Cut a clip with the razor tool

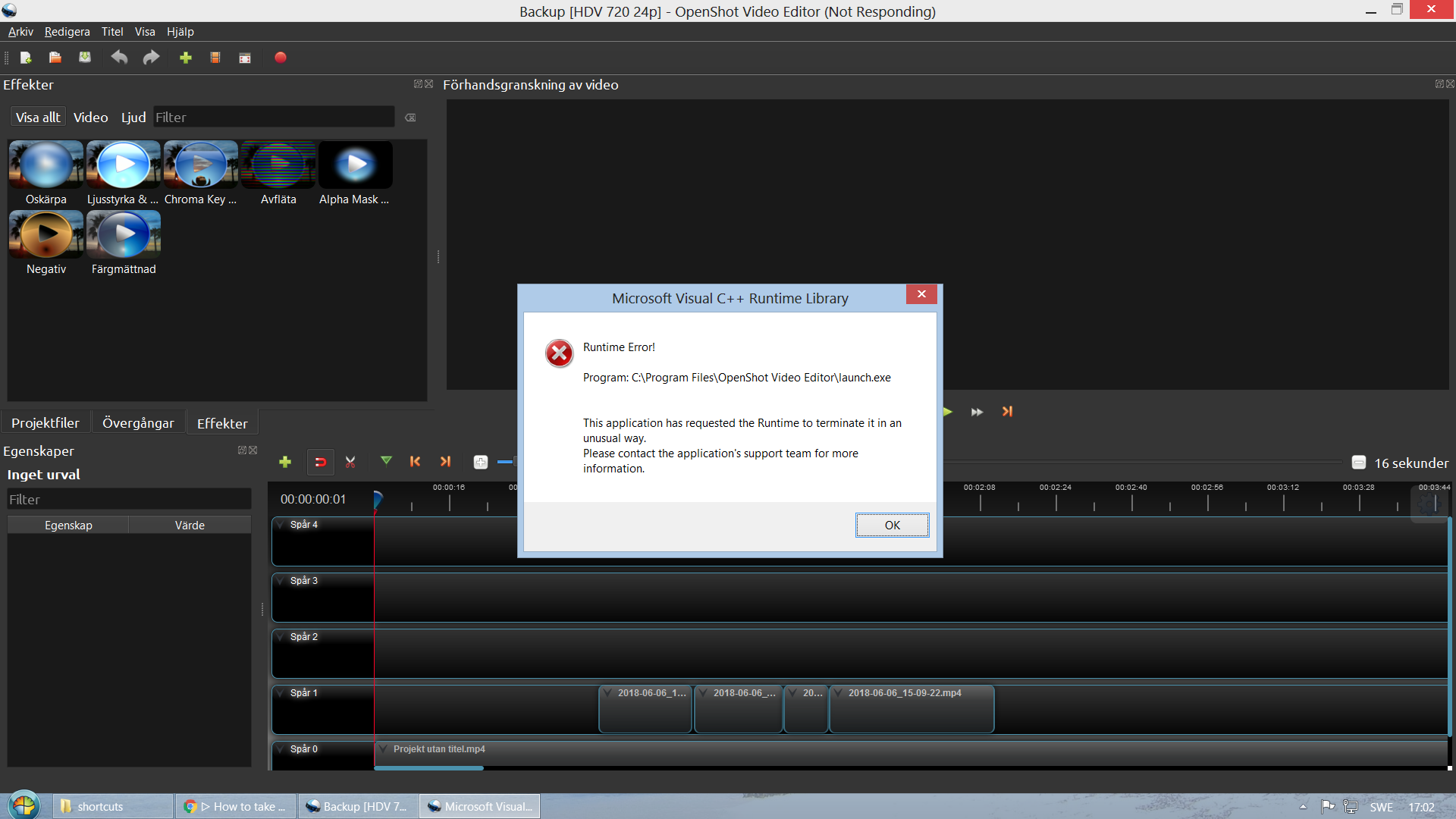(x=350, y=462)
